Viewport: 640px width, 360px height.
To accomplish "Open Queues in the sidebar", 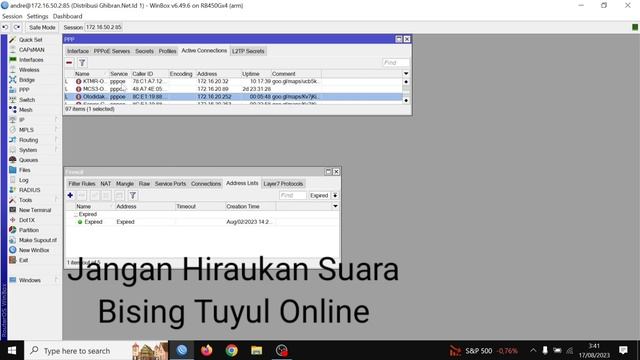I will tap(28, 160).
